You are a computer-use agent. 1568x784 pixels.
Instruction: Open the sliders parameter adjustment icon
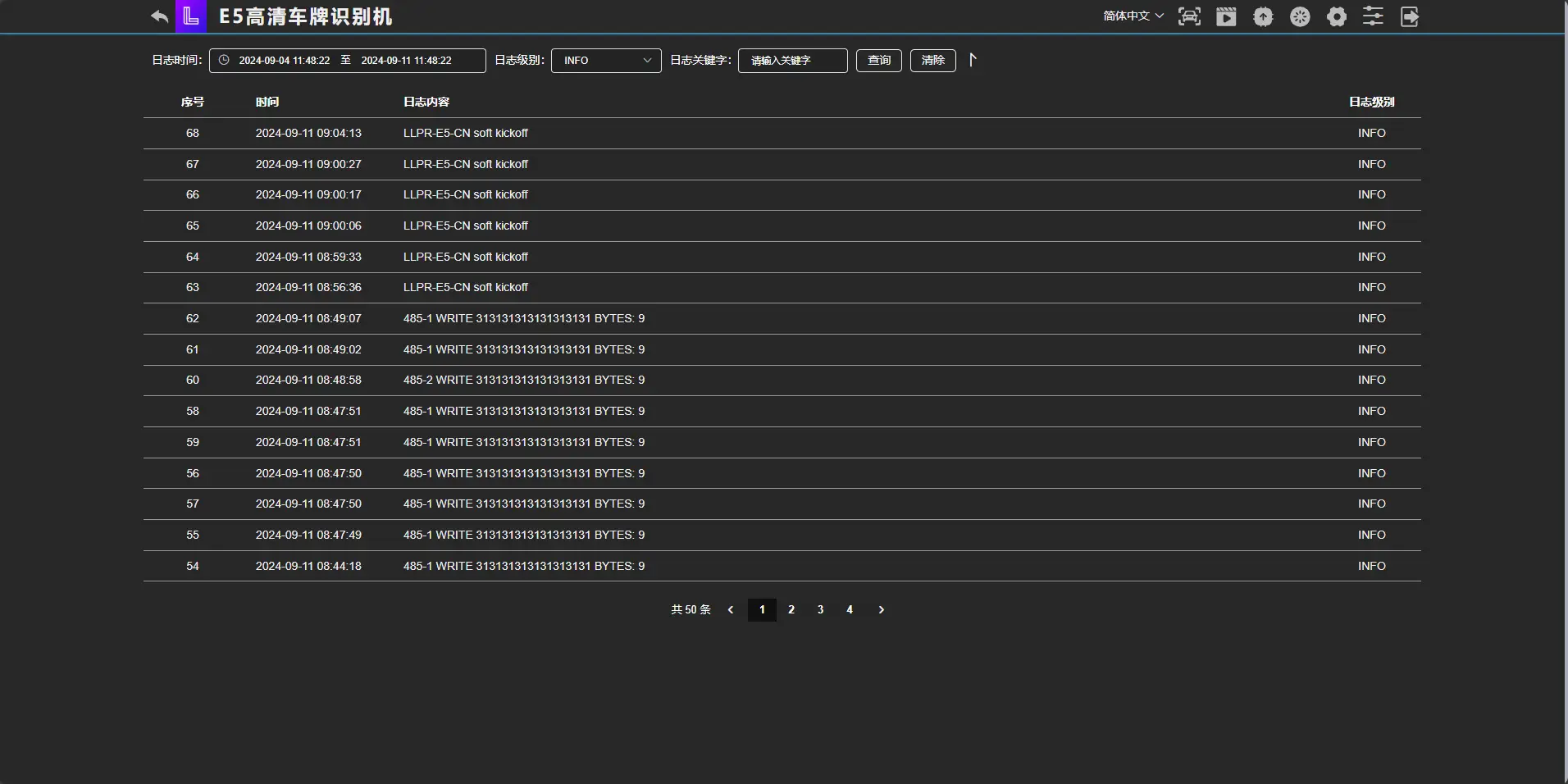pyautogui.click(x=1373, y=16)
